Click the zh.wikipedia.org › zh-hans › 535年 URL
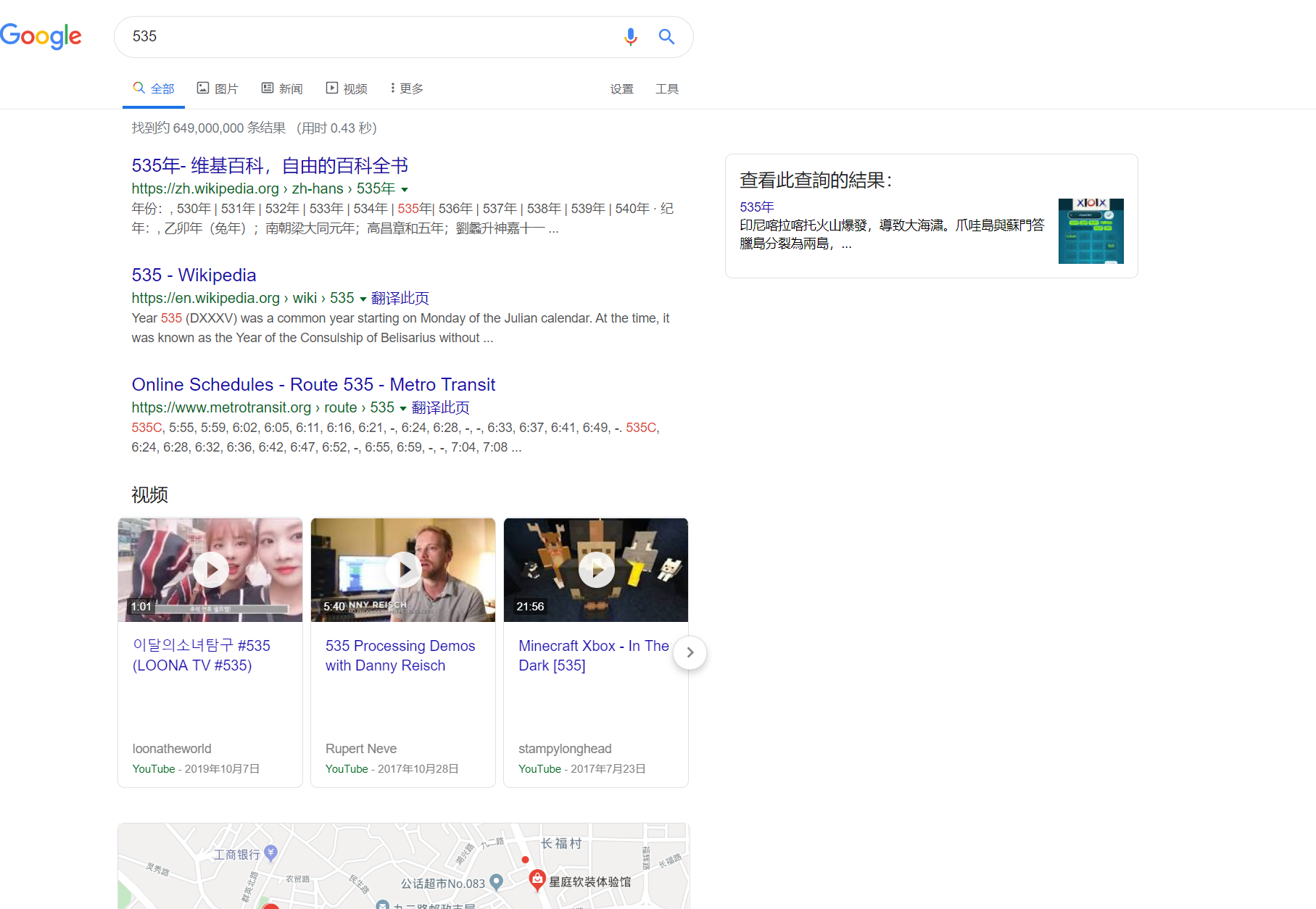Viewport: 1316px width, 909px height. (263, 189)
